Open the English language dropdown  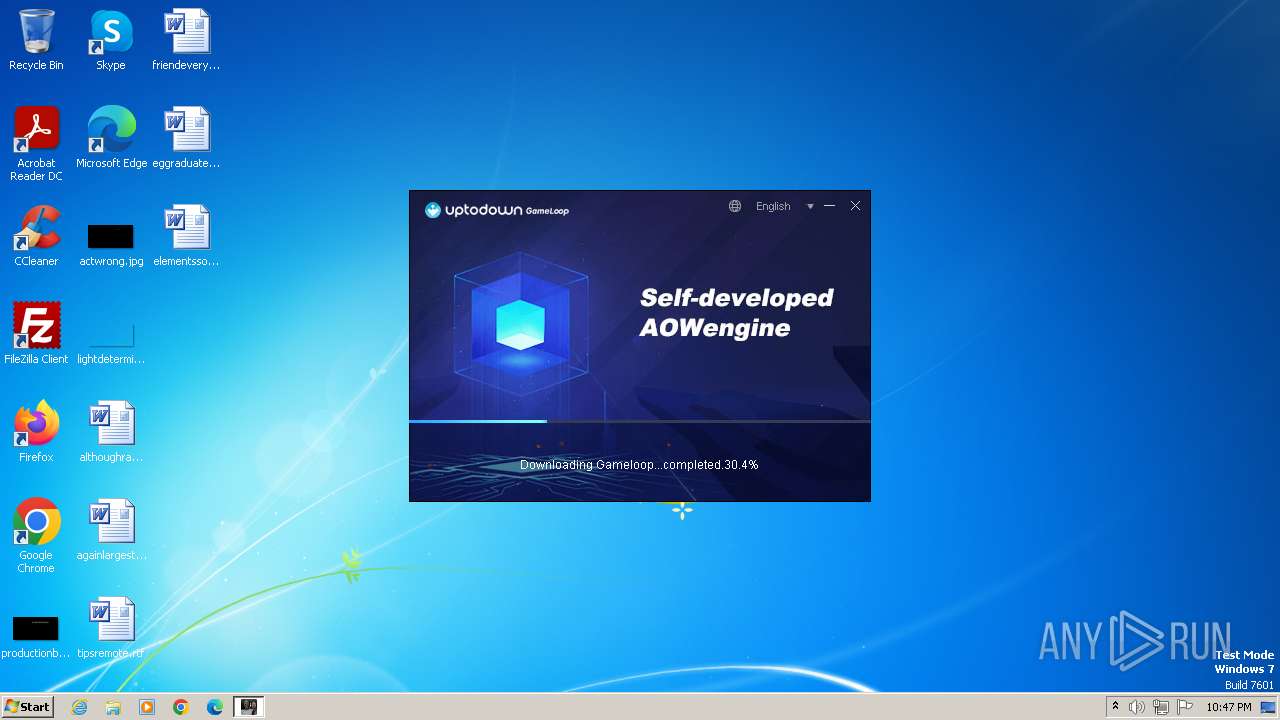(x=773, y=206)
